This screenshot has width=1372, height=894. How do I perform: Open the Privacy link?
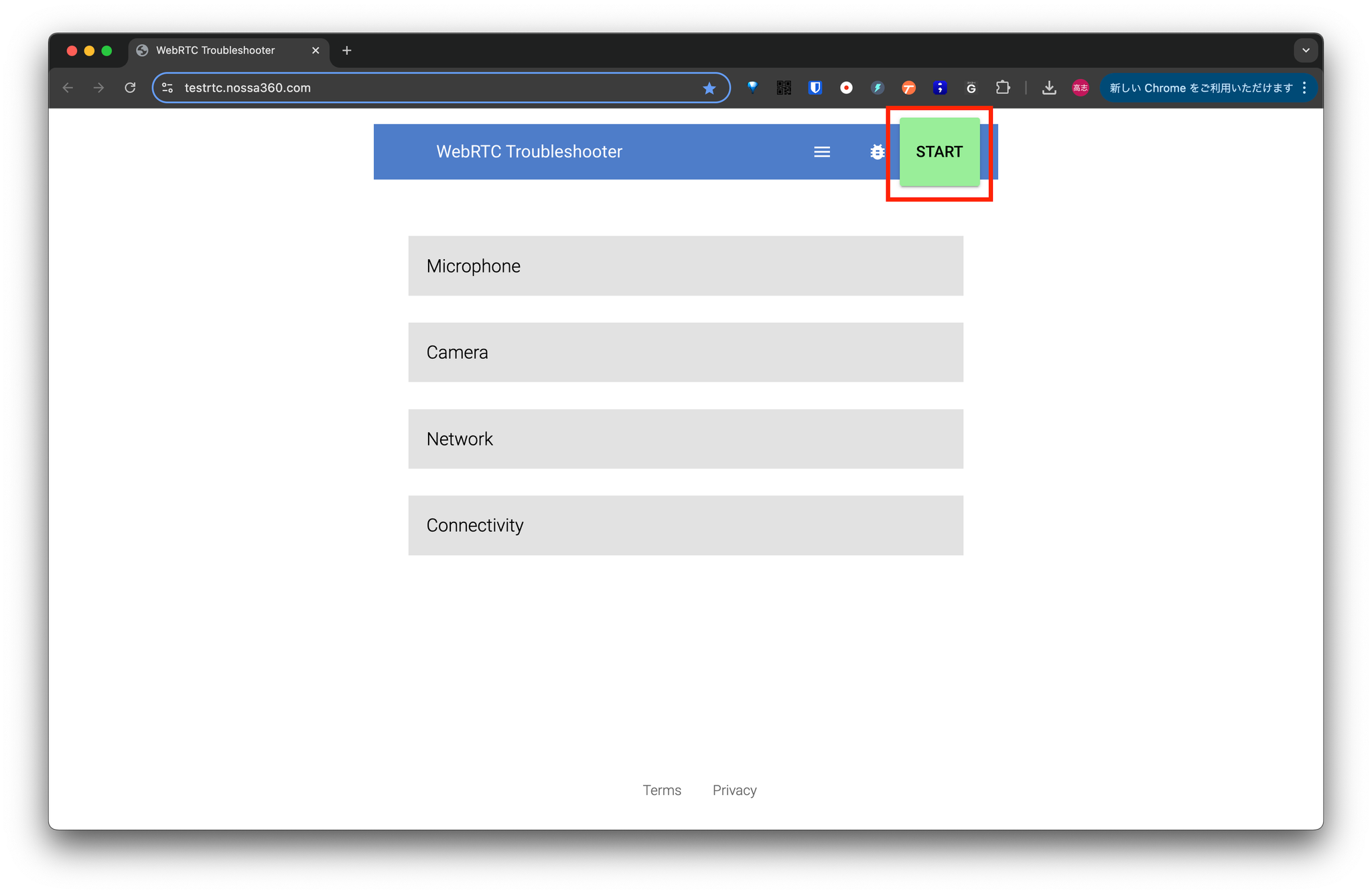pos(734,790)
